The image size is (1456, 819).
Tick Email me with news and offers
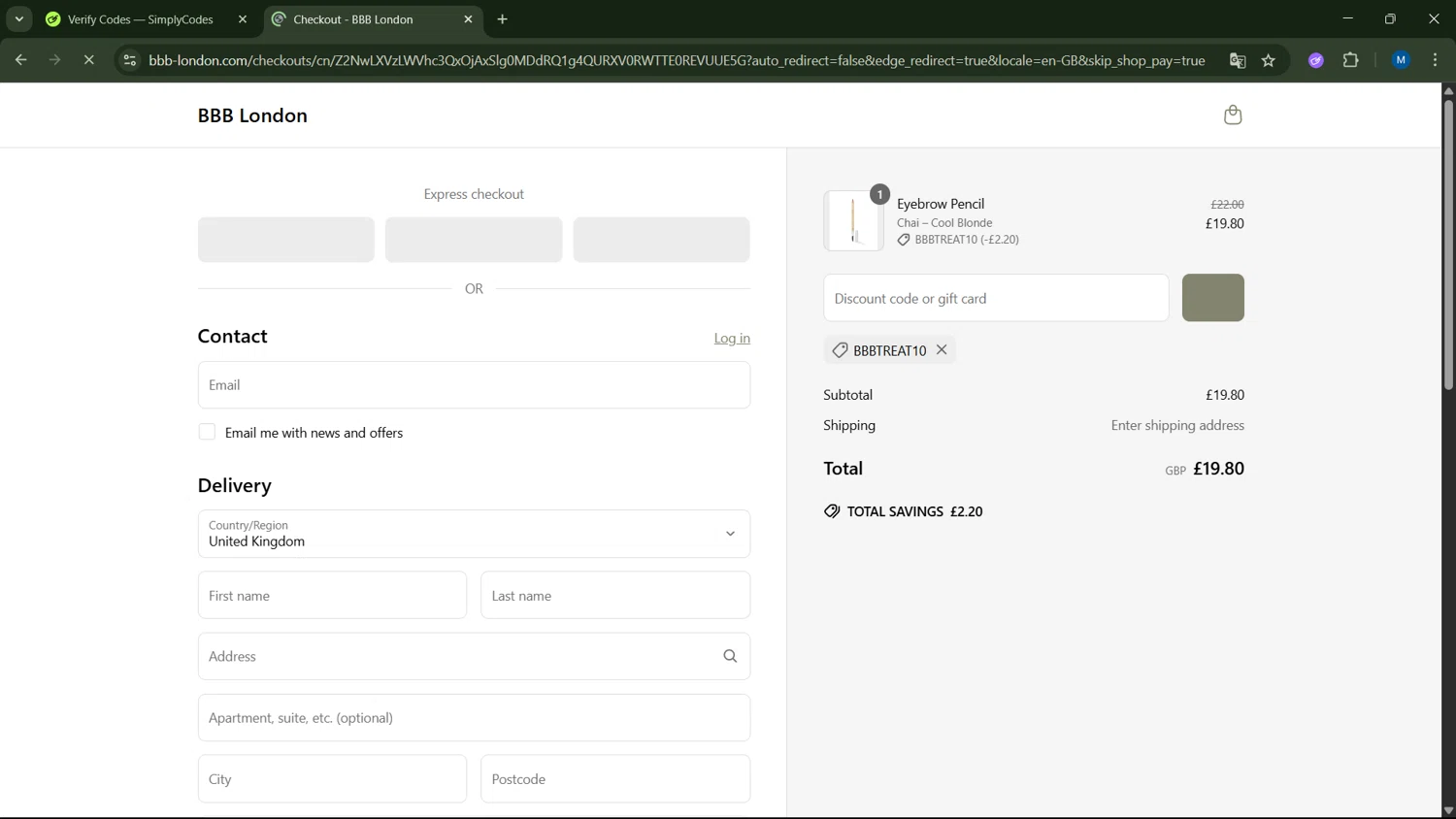click(x=207, y=432)
